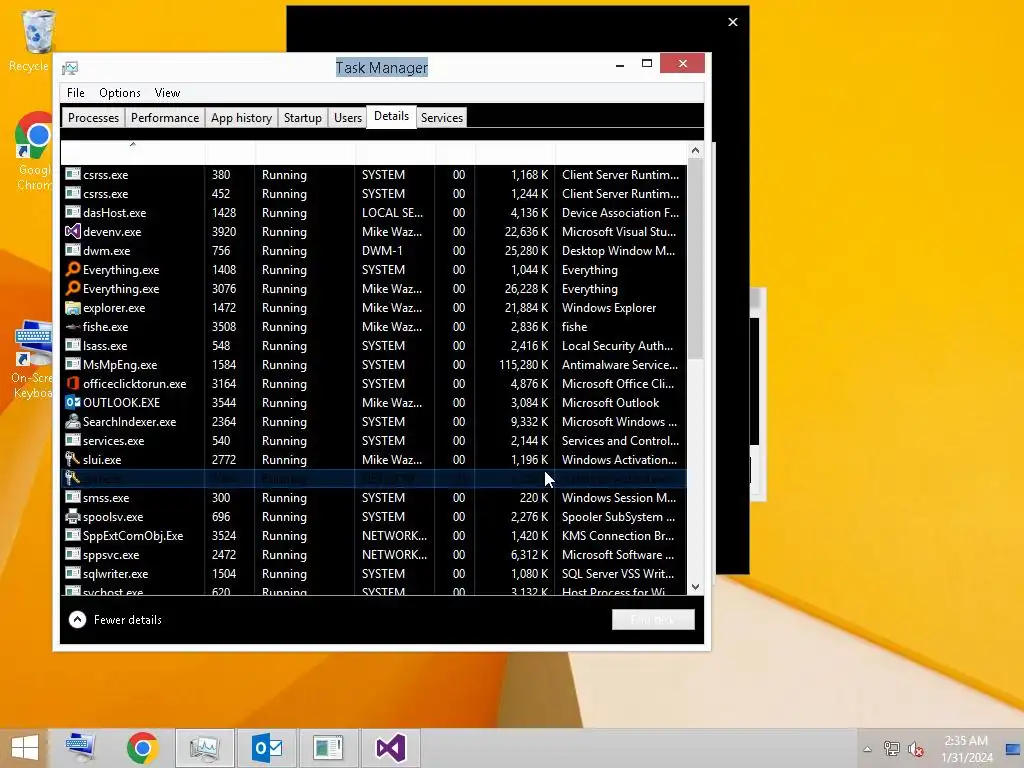Click the LOCAL SE... user name cell
The image size is (1024, 768).
click(392, 212)
